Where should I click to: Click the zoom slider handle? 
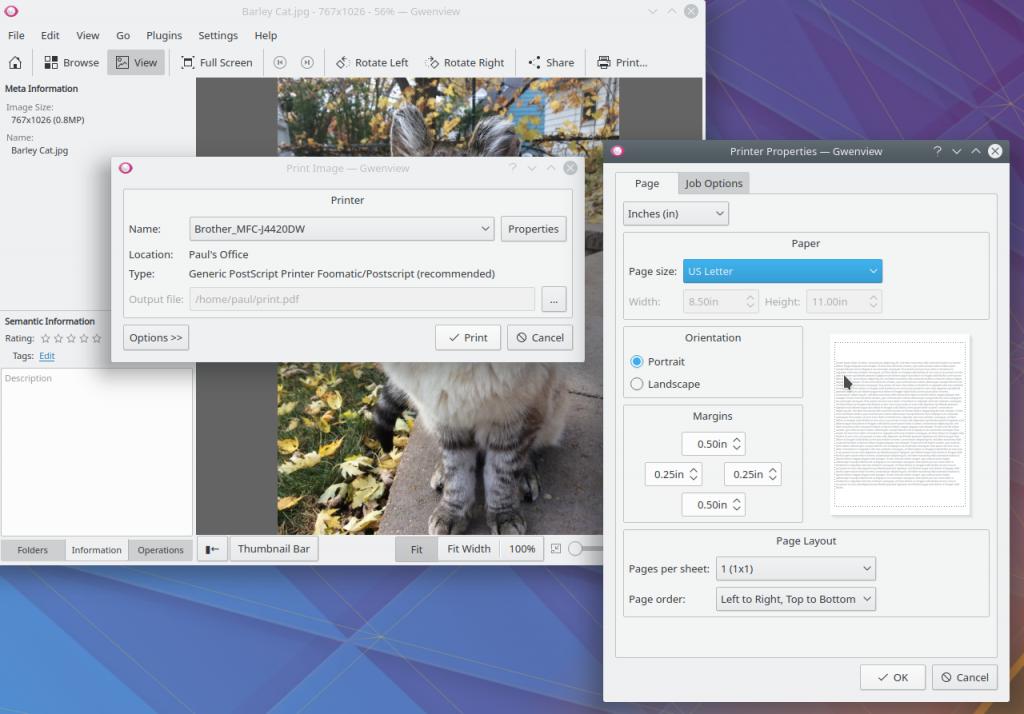pos(575,549)
